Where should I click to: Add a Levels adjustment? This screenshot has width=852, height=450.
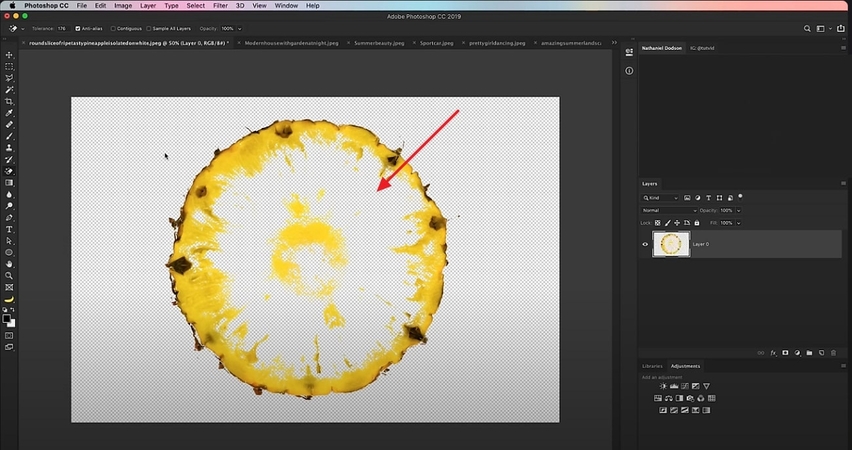[x=674, y=386]
